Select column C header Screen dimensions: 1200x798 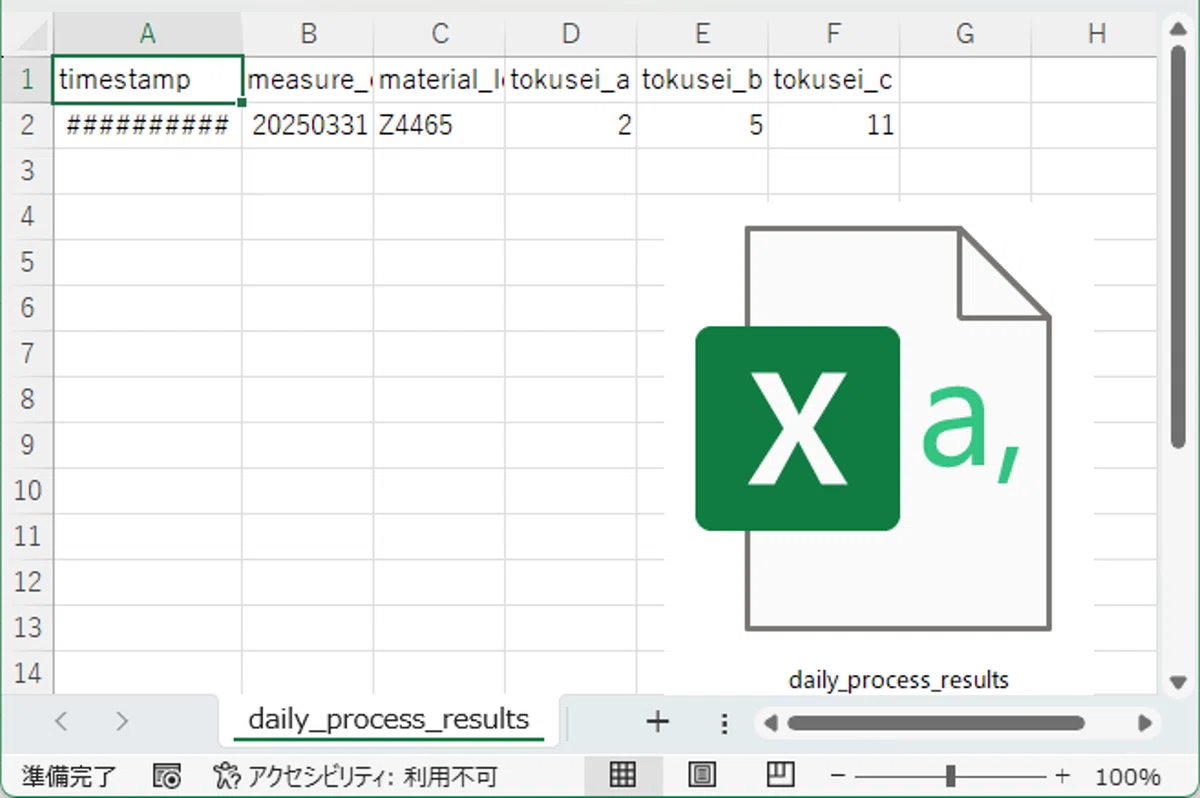click(x=440, y=34)
